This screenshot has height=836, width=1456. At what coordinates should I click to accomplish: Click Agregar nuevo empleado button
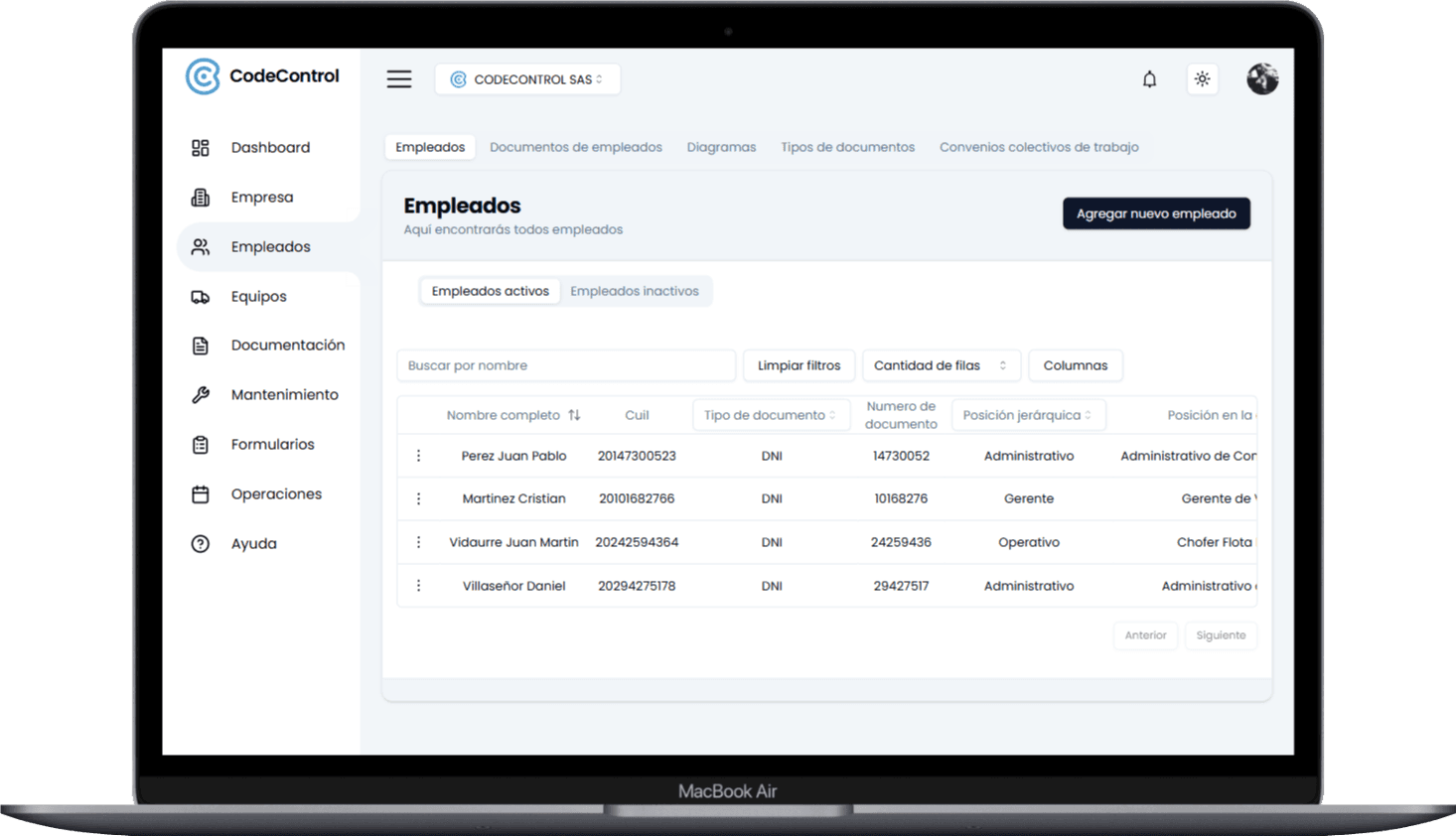(1155, 213)
